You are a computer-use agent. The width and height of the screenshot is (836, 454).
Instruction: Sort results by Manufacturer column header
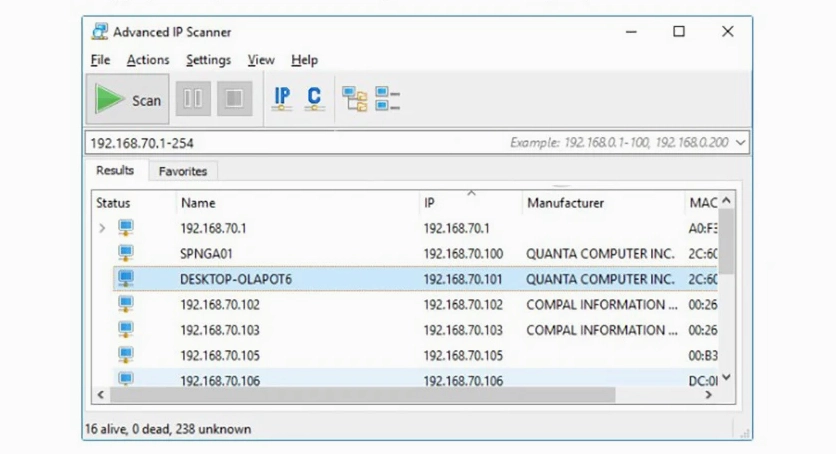point(565,203)
